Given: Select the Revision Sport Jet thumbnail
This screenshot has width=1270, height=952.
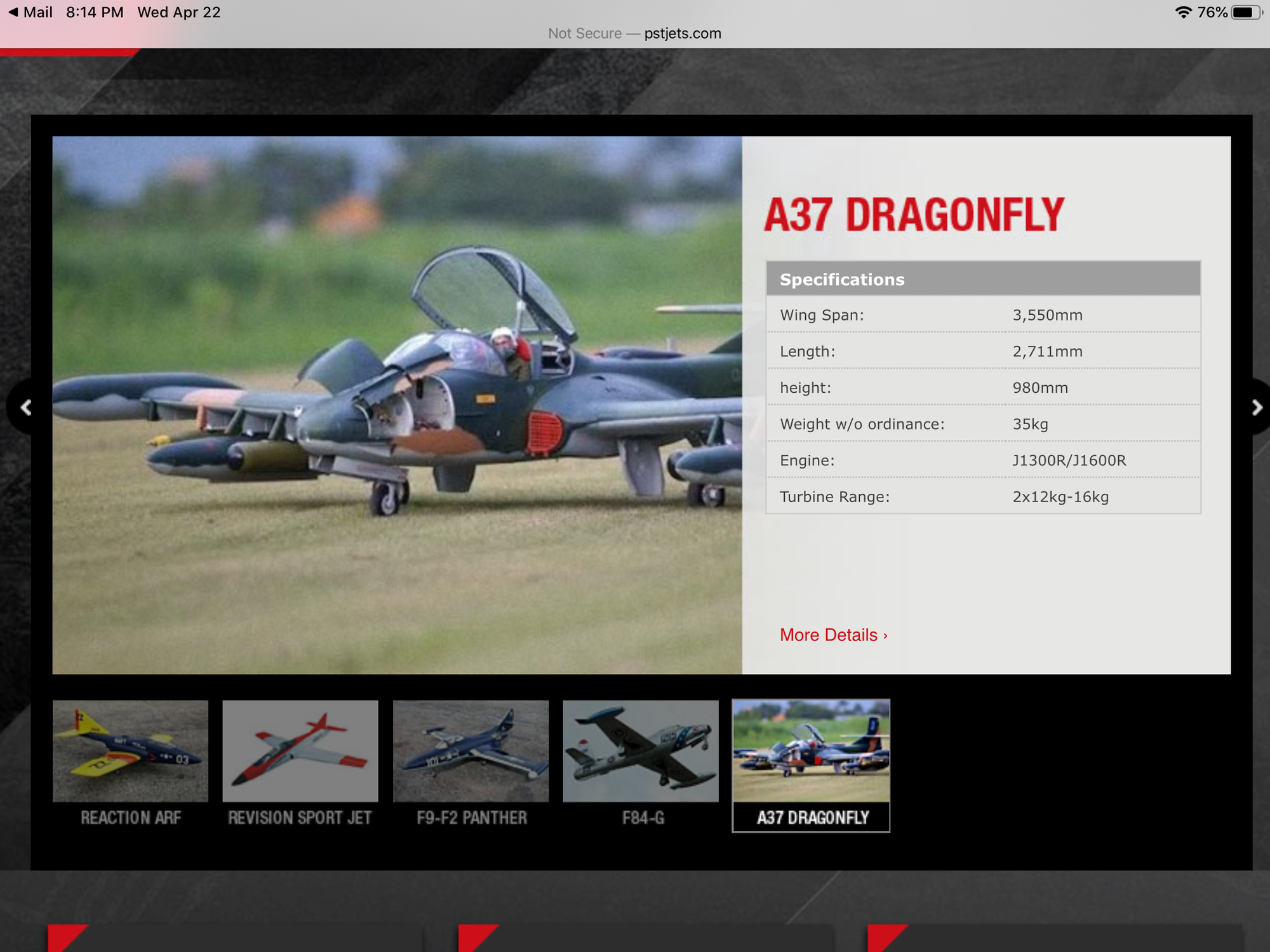Looking at the screenshot, I should pyautogui.click(x=300, y=751).
